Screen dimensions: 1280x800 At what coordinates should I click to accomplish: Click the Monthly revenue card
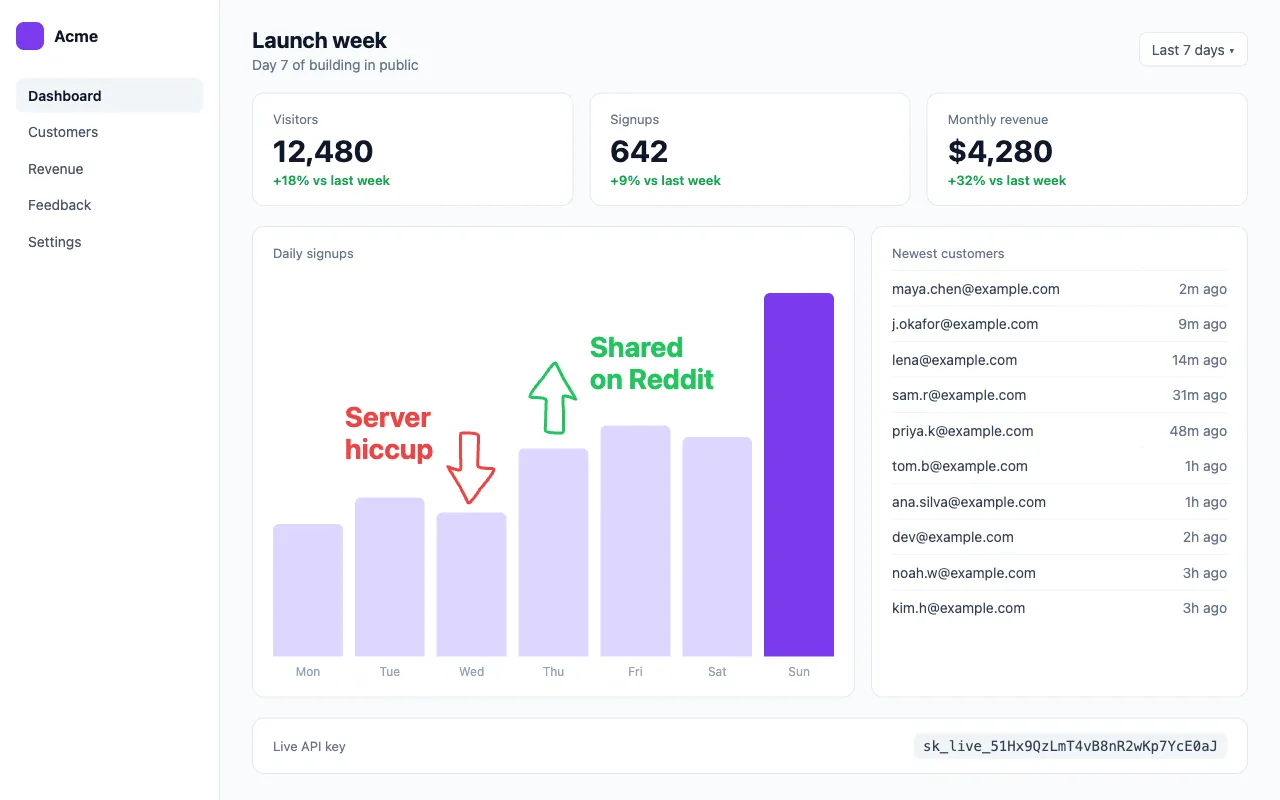(1087, 149)
